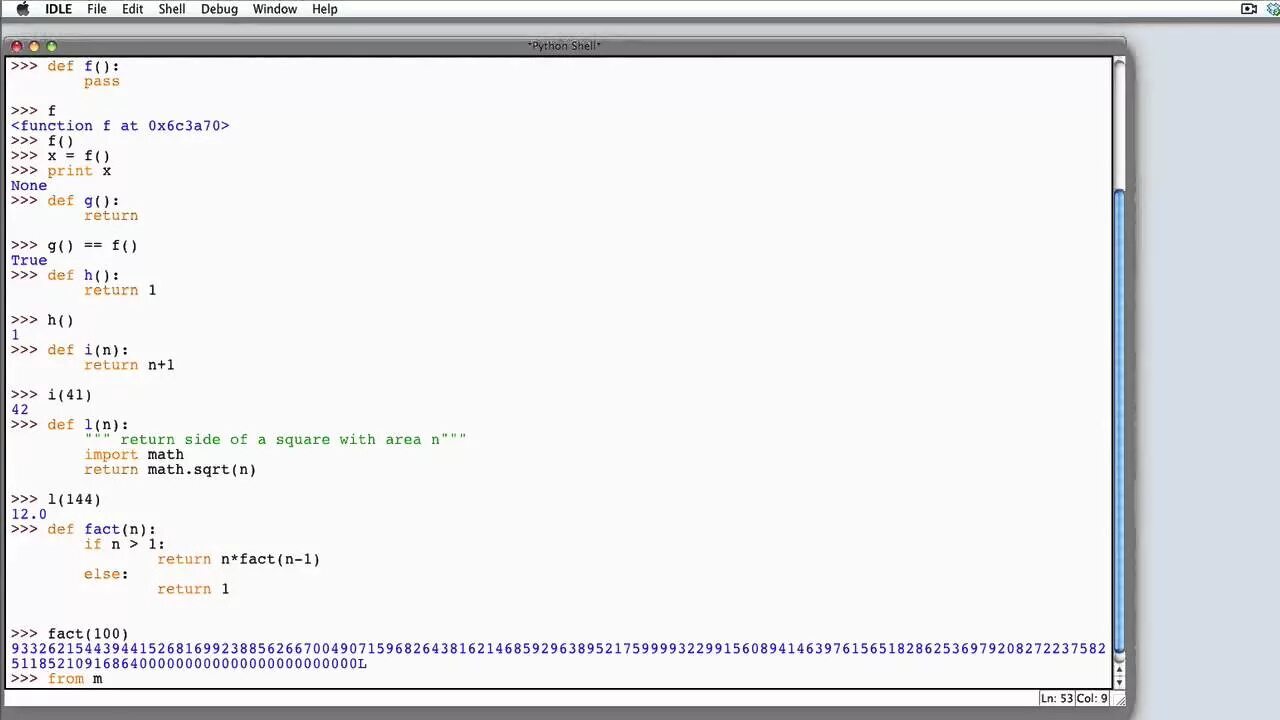Close the Python Shell window

16,46
